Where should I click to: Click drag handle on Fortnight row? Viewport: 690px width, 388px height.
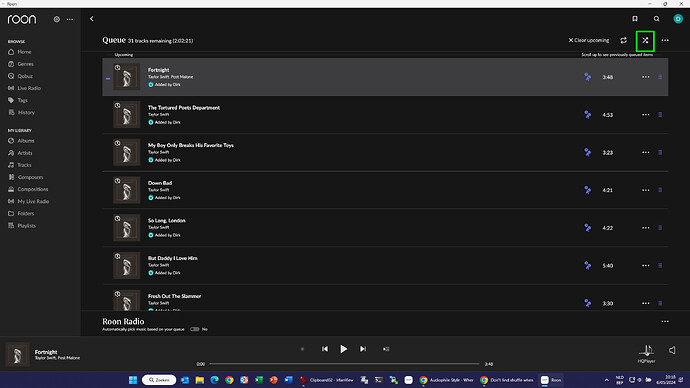(660, 77)
